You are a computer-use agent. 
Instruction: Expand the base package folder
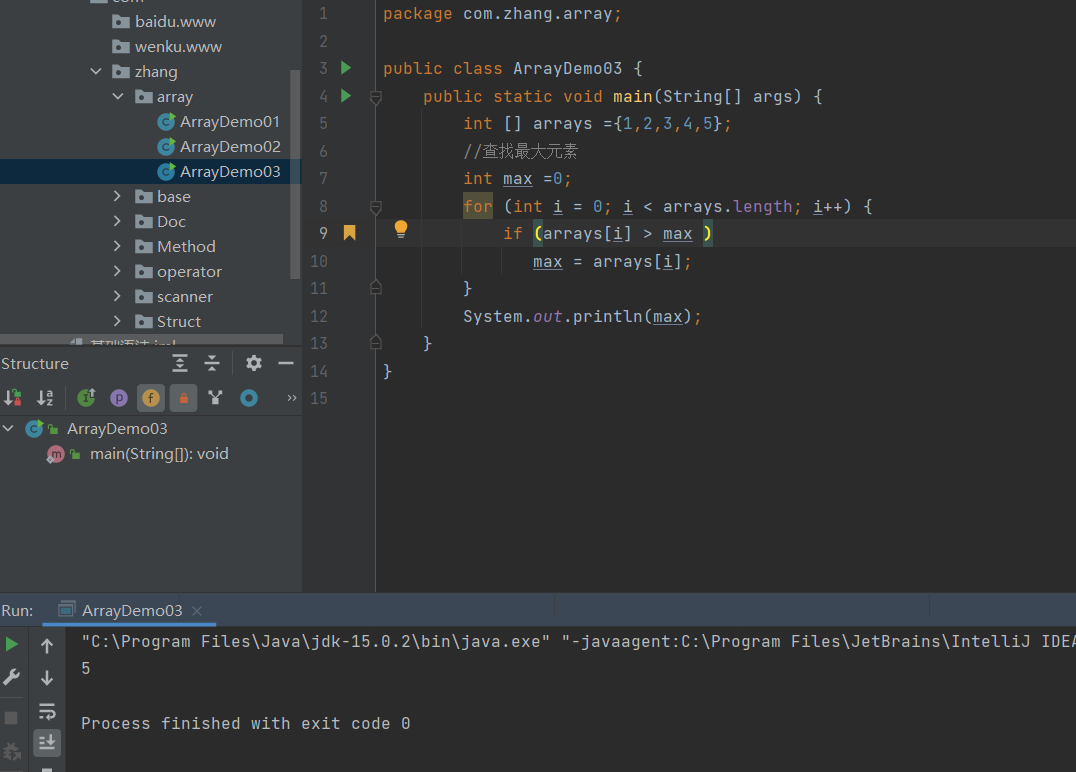click(x=117, y=196)
